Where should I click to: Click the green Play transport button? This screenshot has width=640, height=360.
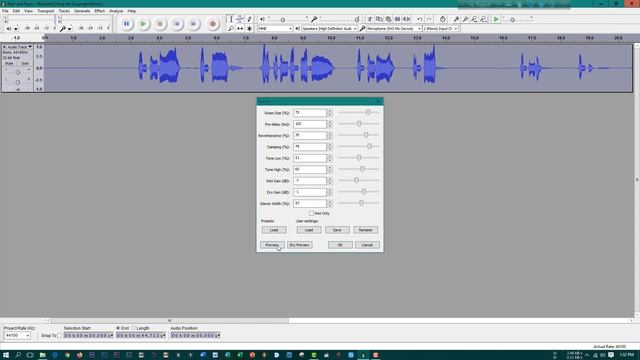(x=143, y=24)
